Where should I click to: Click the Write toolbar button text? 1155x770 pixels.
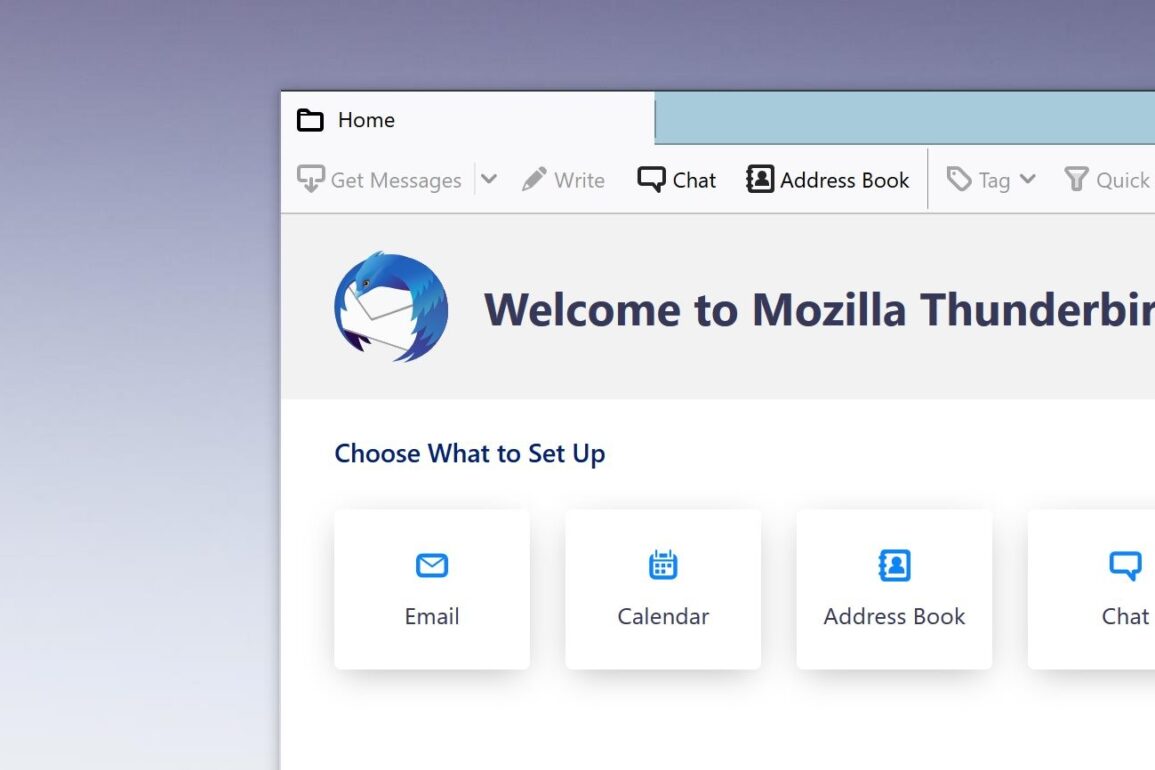coord(580,180)
